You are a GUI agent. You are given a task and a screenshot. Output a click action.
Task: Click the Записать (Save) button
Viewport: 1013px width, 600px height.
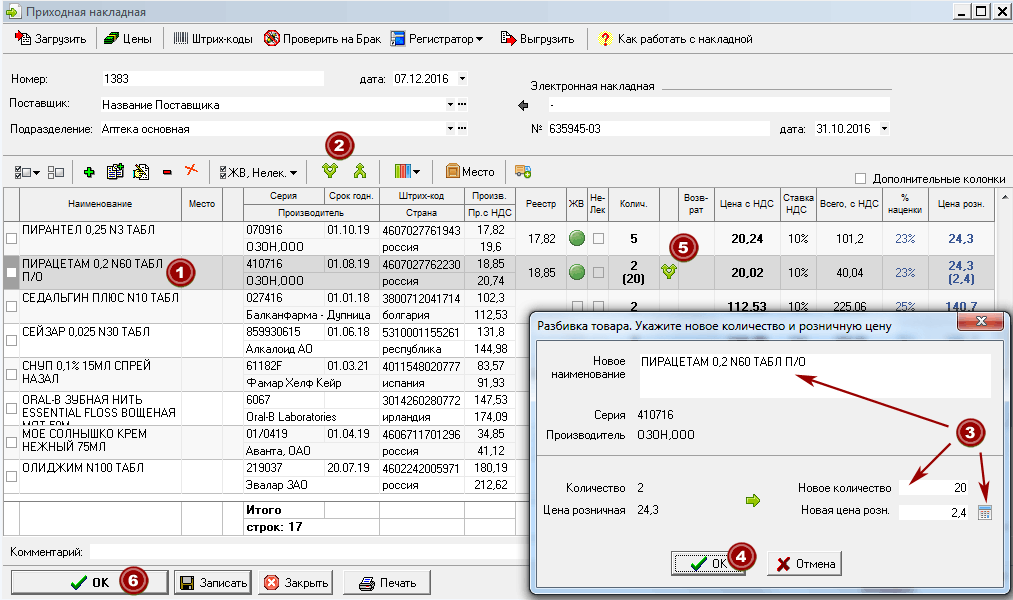213,583
